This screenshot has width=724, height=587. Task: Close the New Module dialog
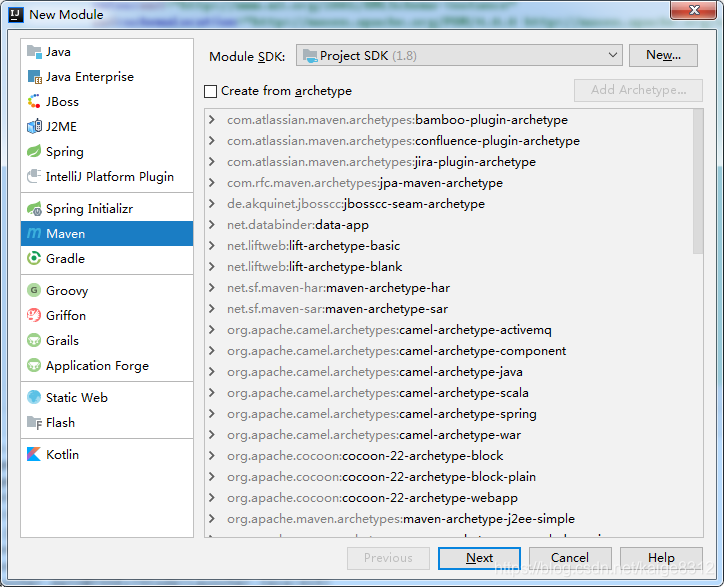coord(694,10)
